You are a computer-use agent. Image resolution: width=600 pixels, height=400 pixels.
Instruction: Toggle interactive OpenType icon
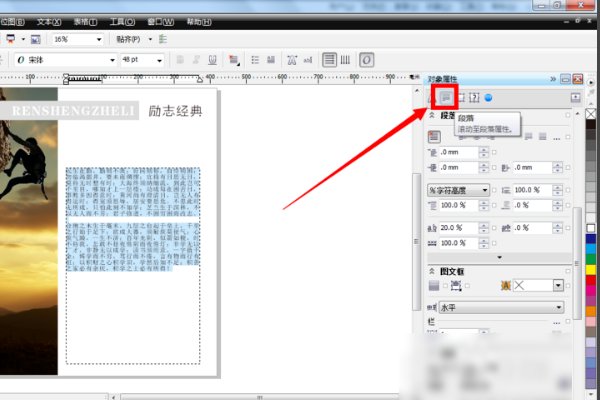(x=366, y=60)
